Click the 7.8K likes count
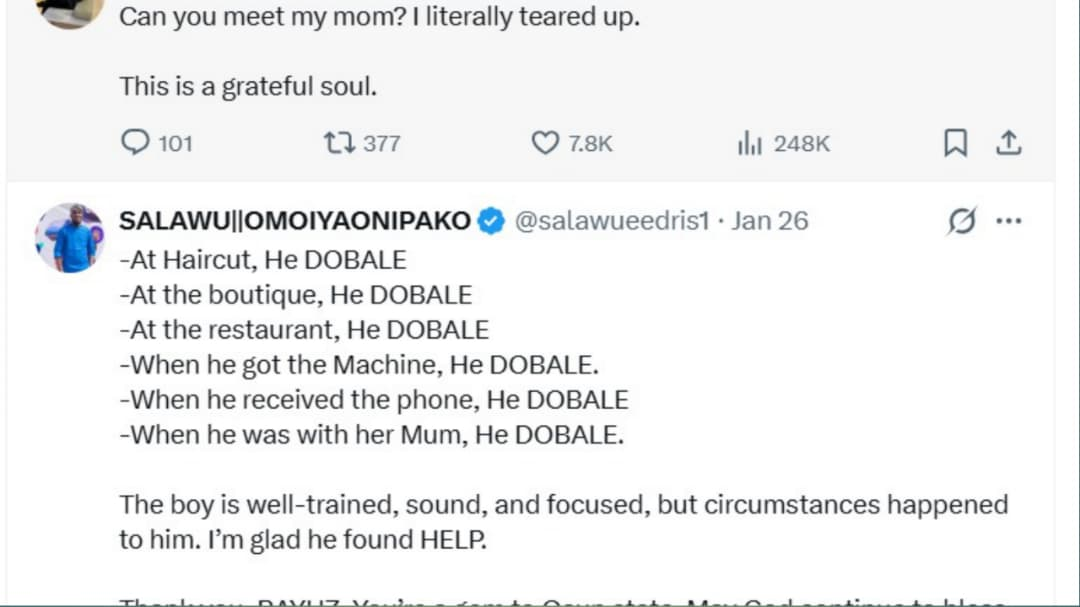This screenshot has height=607, width=1080. coord(590,144)
